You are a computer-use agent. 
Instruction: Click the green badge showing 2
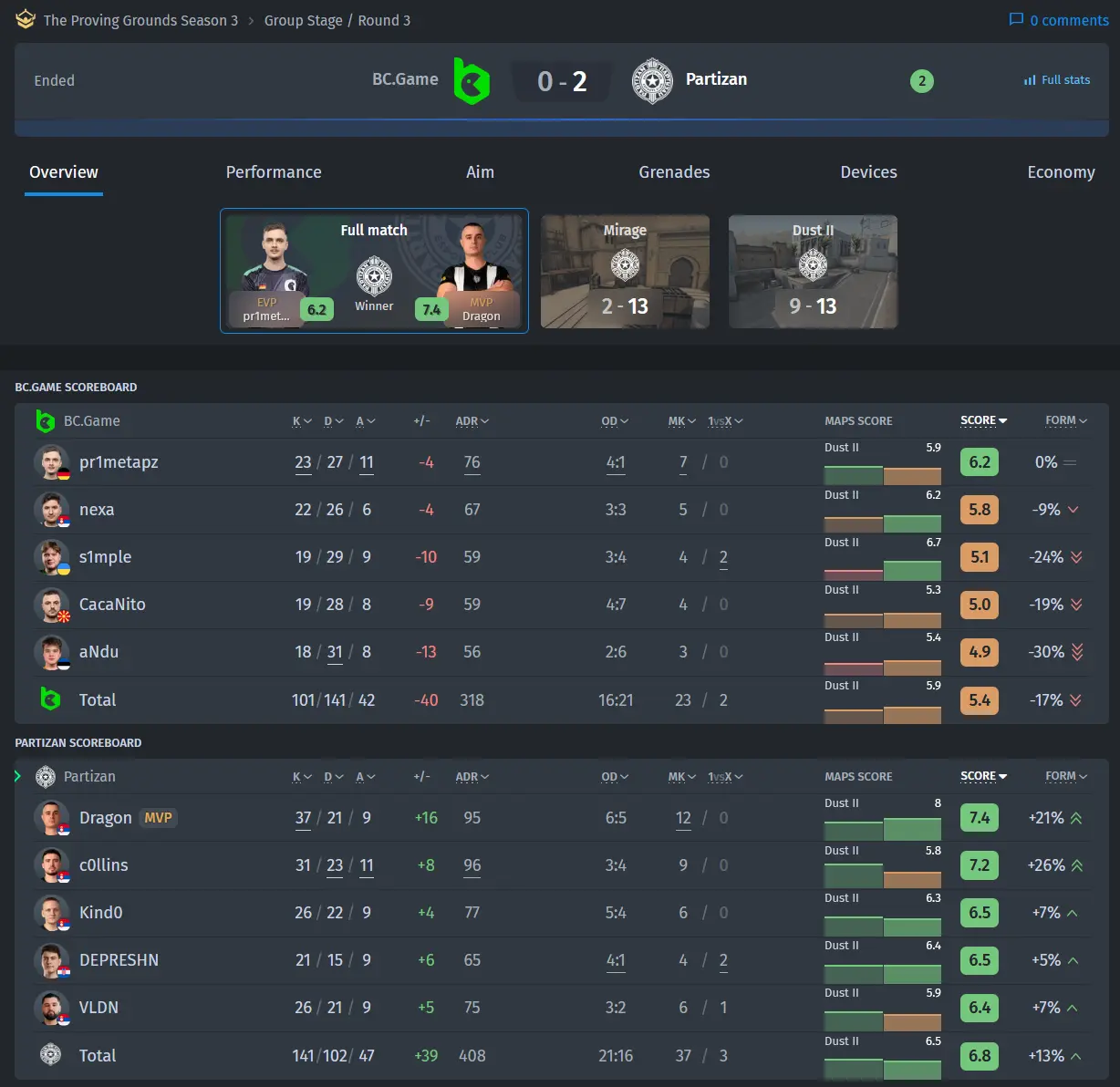(x=922, y=81)
